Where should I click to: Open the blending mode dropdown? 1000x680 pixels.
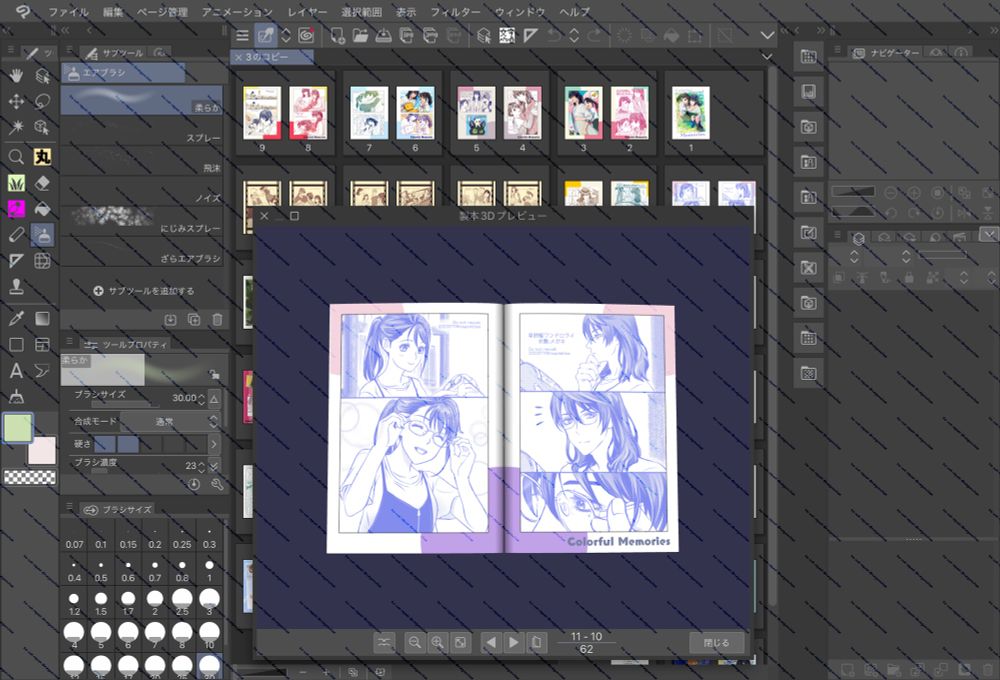pyautogui.click(x=170, y=421)
